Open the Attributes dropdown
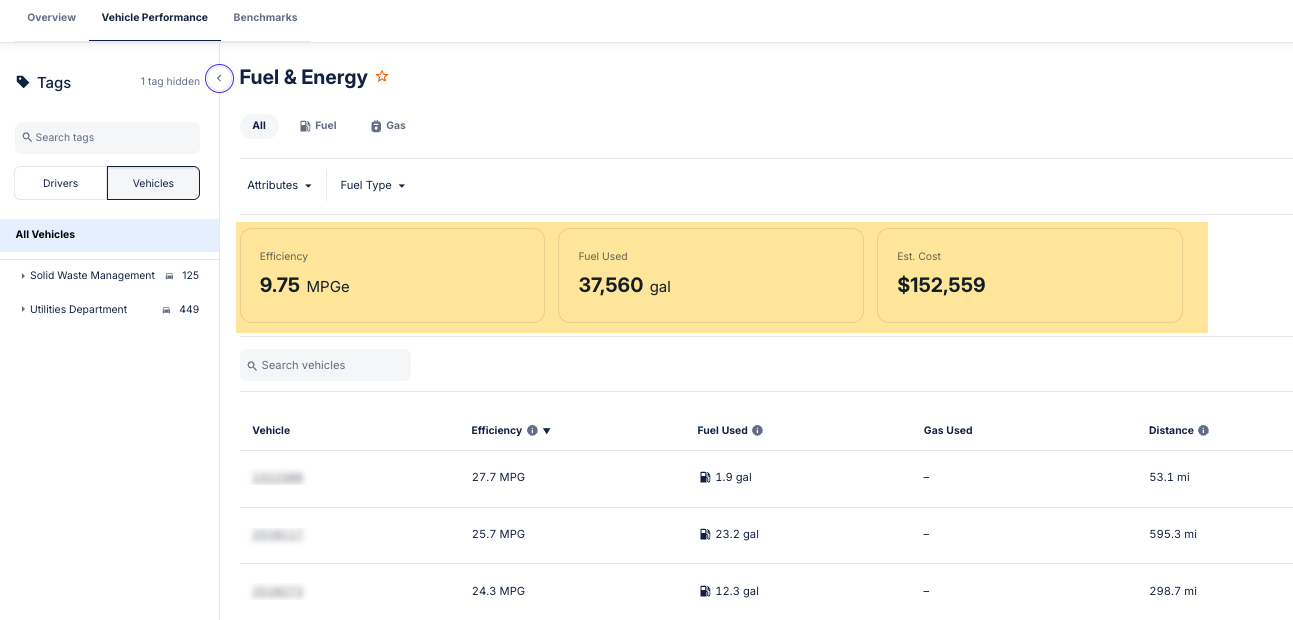The image size is (1293, 620). tap(280, 186)
